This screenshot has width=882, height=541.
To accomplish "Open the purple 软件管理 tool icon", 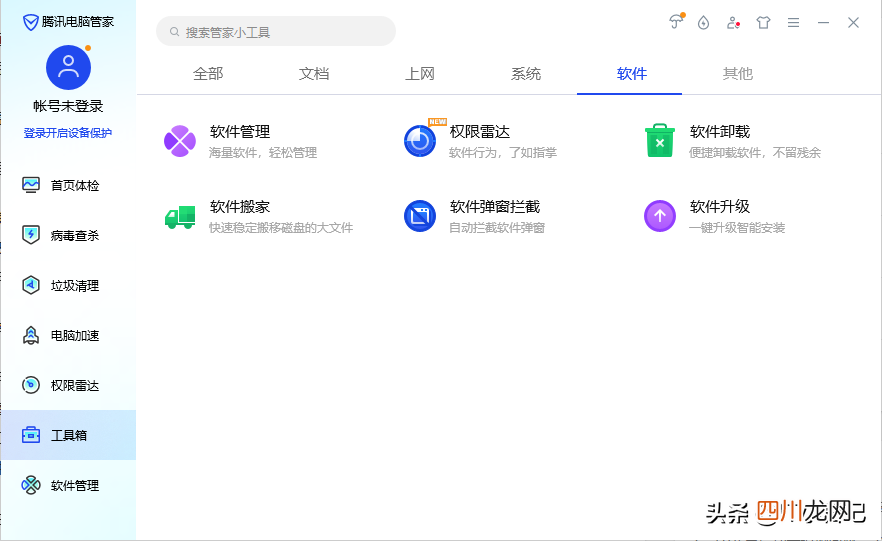I will [180, 141].
